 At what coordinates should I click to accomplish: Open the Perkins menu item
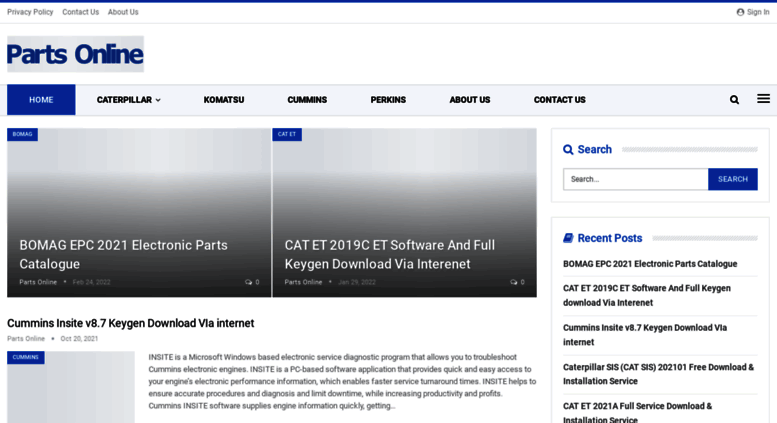point(388,100)
